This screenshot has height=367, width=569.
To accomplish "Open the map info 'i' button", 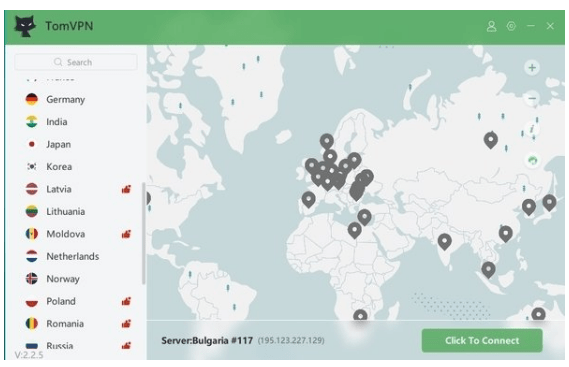I will pyautogui.click(x=532, y=129).
